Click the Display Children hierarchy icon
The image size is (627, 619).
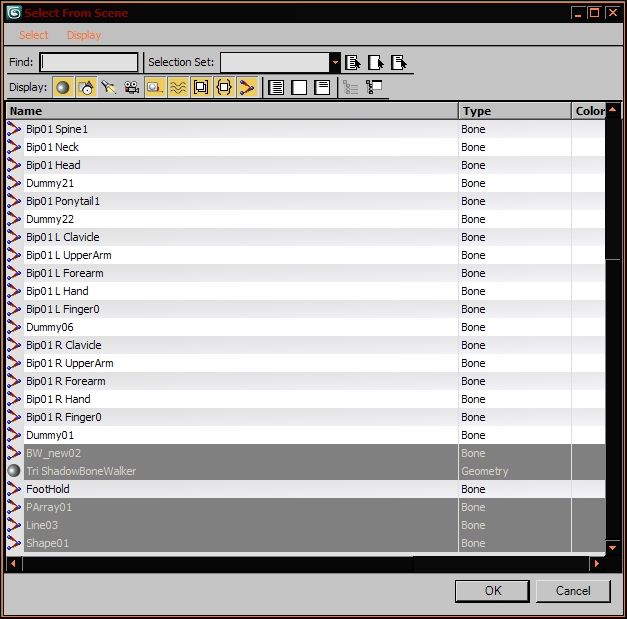pos(374,87)
